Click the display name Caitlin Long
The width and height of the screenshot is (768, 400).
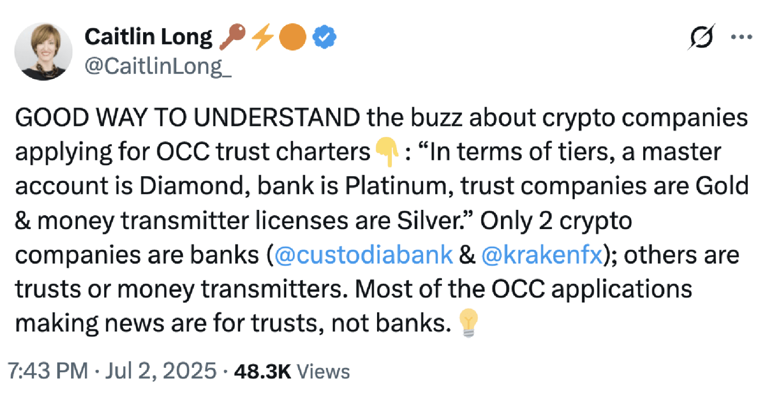(148, 38)
